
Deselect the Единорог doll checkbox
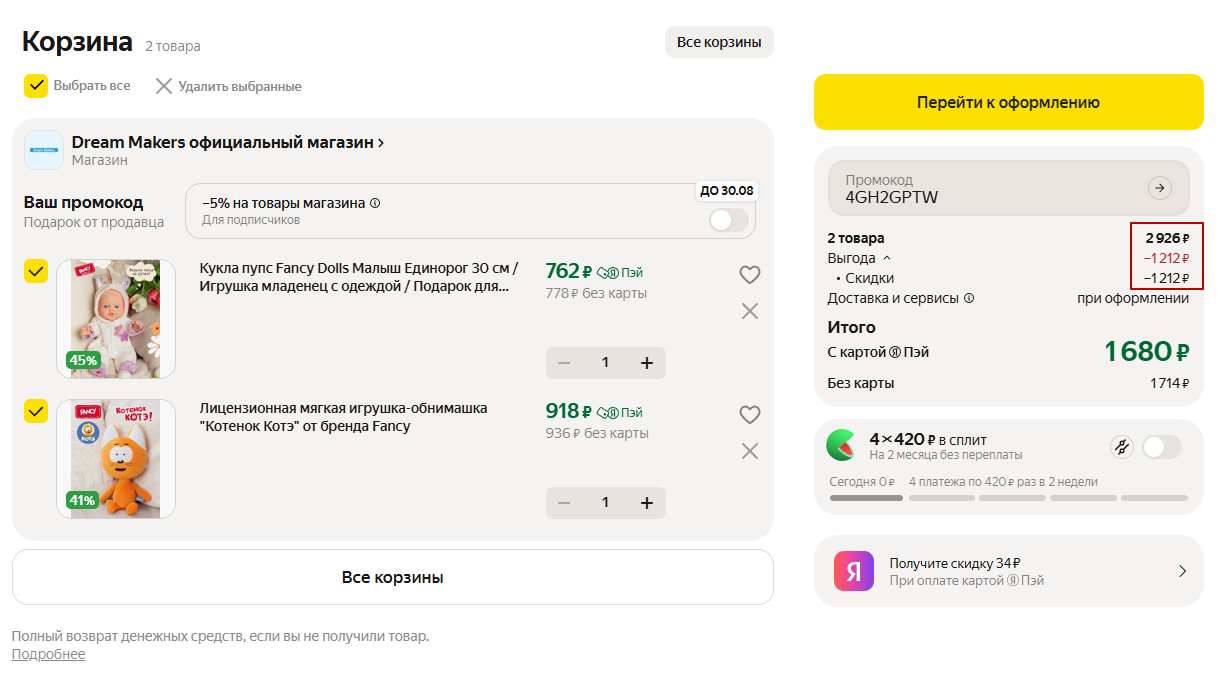36,271
